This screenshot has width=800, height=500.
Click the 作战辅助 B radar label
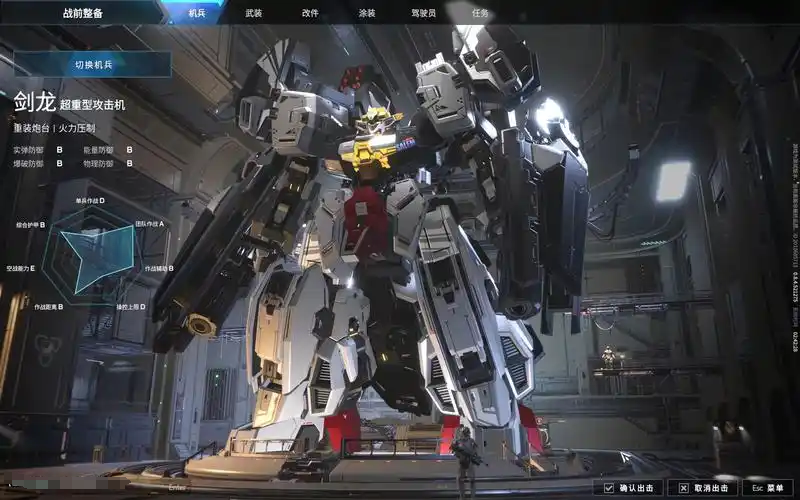click(x=159, y=268)
